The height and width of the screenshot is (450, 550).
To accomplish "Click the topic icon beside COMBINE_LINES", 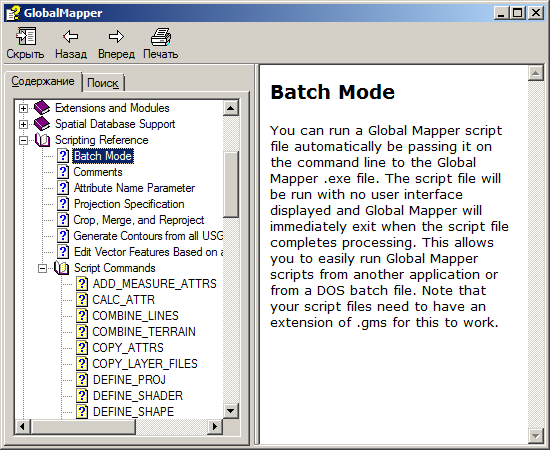I will pyautogui.click(x=82, y=316).
